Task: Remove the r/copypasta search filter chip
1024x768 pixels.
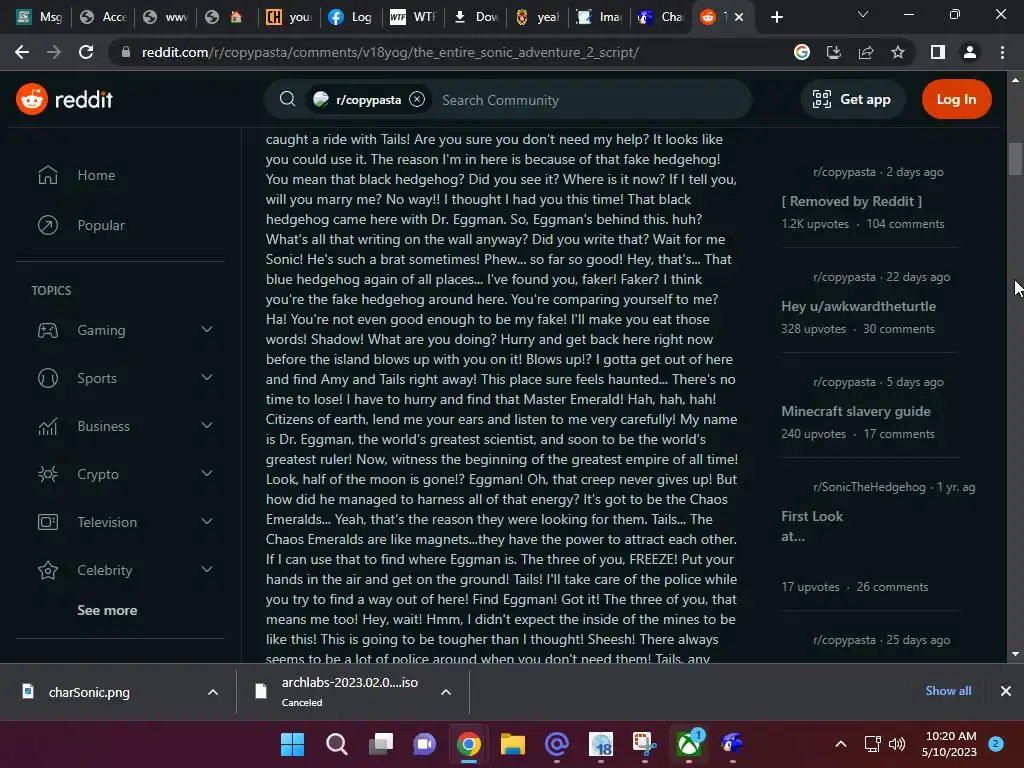Action: (x=417, y=99)
